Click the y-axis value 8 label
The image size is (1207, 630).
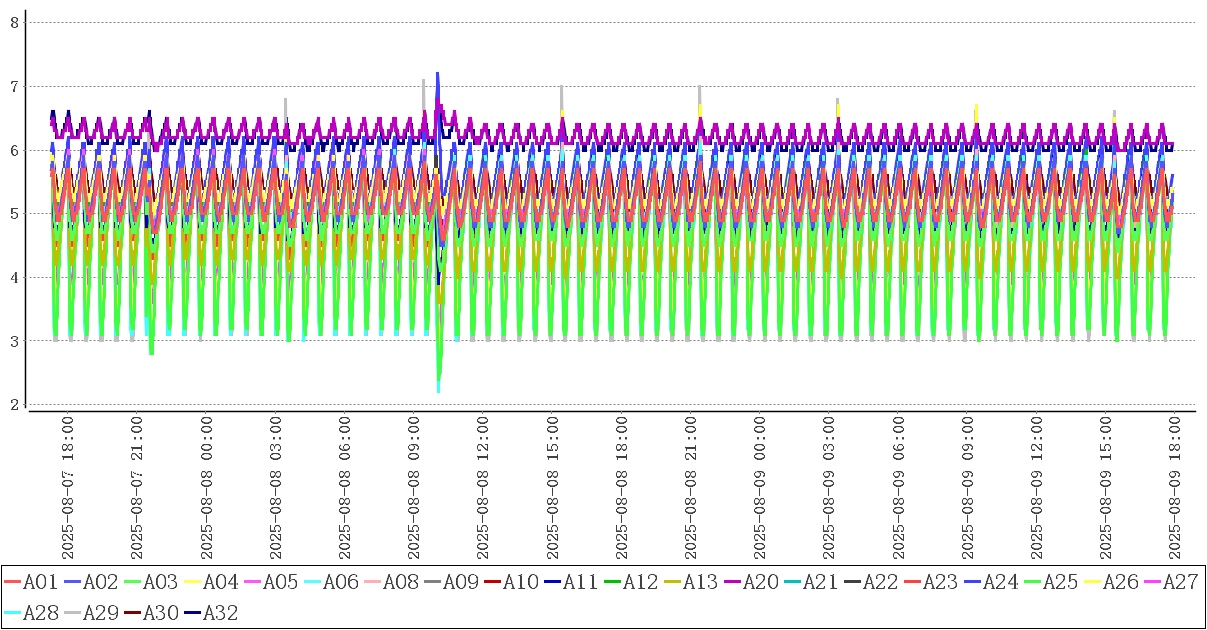(x=15, y=22)
